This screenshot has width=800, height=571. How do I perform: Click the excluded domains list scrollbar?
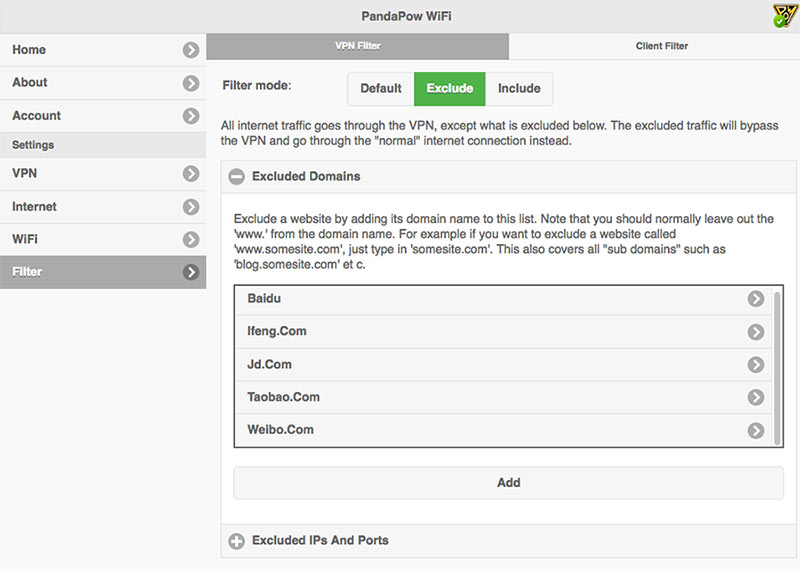pos(778,365)
